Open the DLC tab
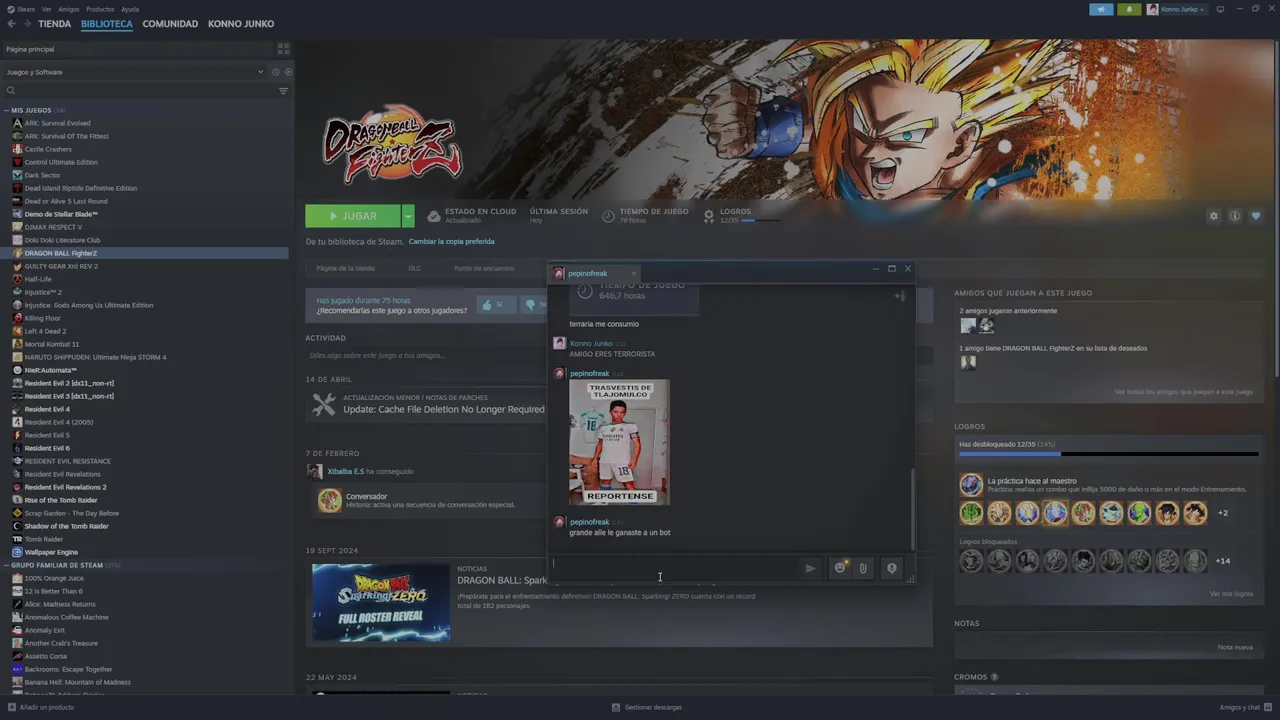This screenshot has width=1280, height=720. (x=414, y=268)
